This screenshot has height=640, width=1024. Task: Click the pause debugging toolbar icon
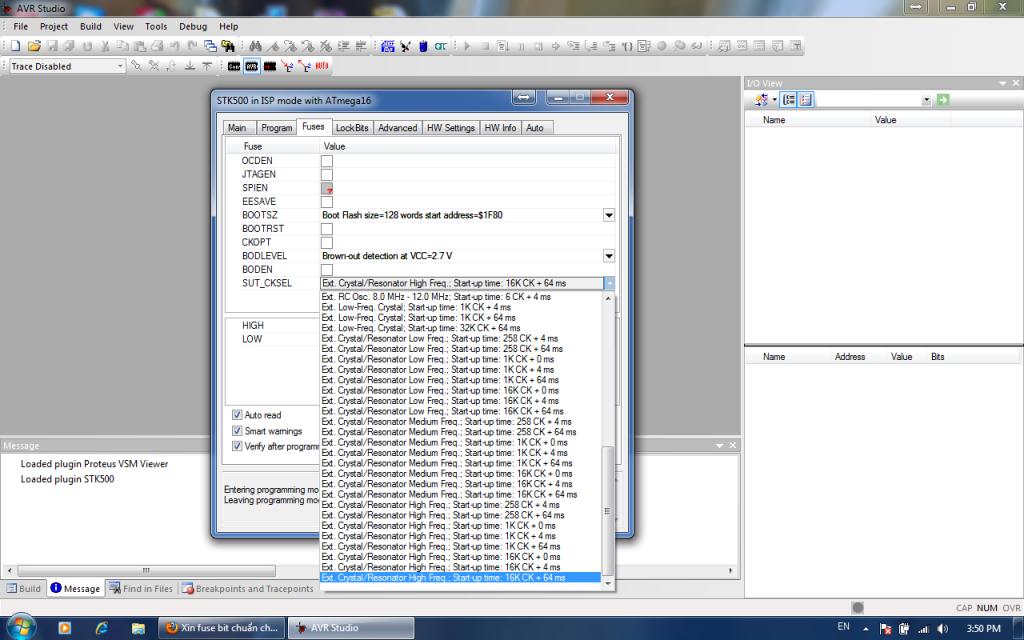521,46
